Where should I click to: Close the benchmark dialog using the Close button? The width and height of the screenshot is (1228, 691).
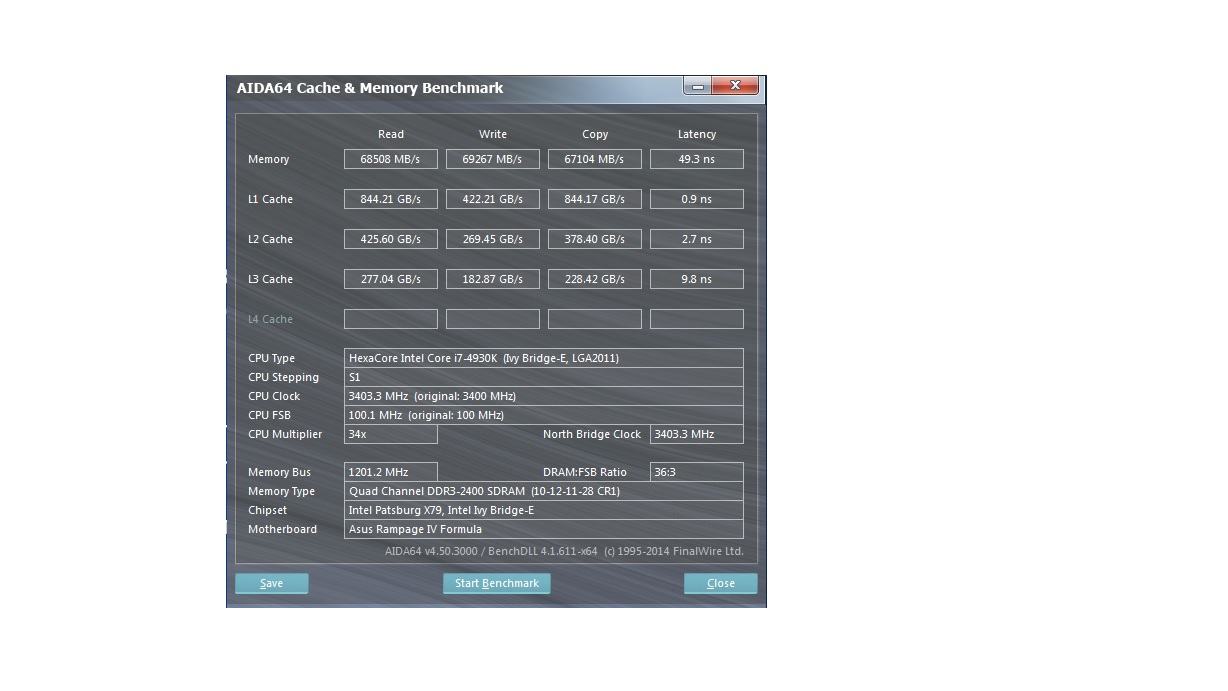pyautogui.click(x=720, y=583)
